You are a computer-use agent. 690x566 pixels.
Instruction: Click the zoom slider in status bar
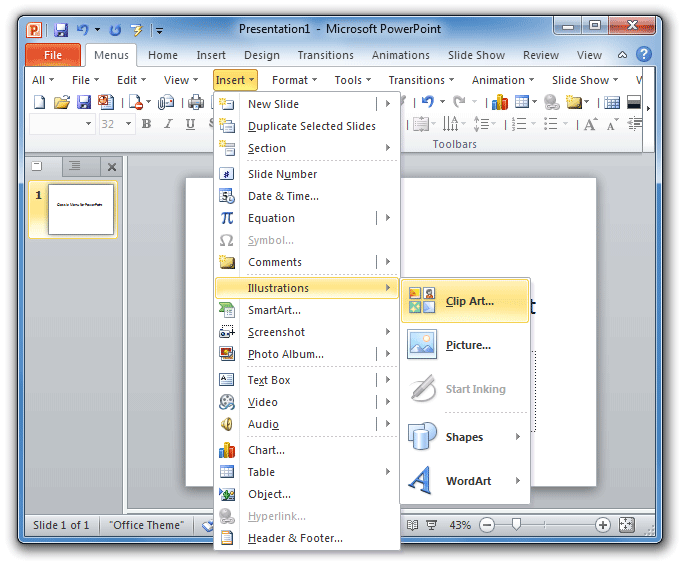point(517,525)
